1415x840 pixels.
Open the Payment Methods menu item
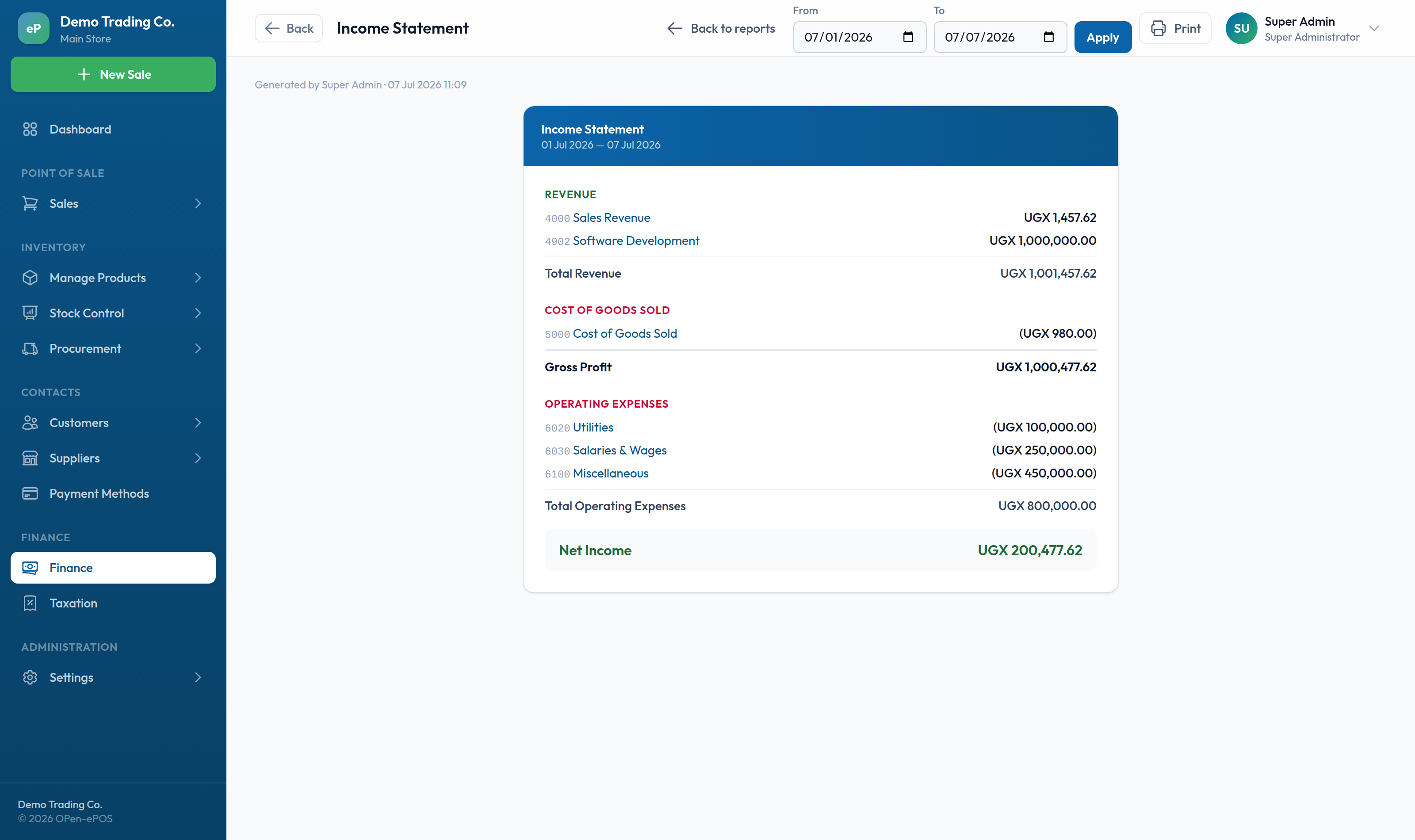(x=113, y=493)
